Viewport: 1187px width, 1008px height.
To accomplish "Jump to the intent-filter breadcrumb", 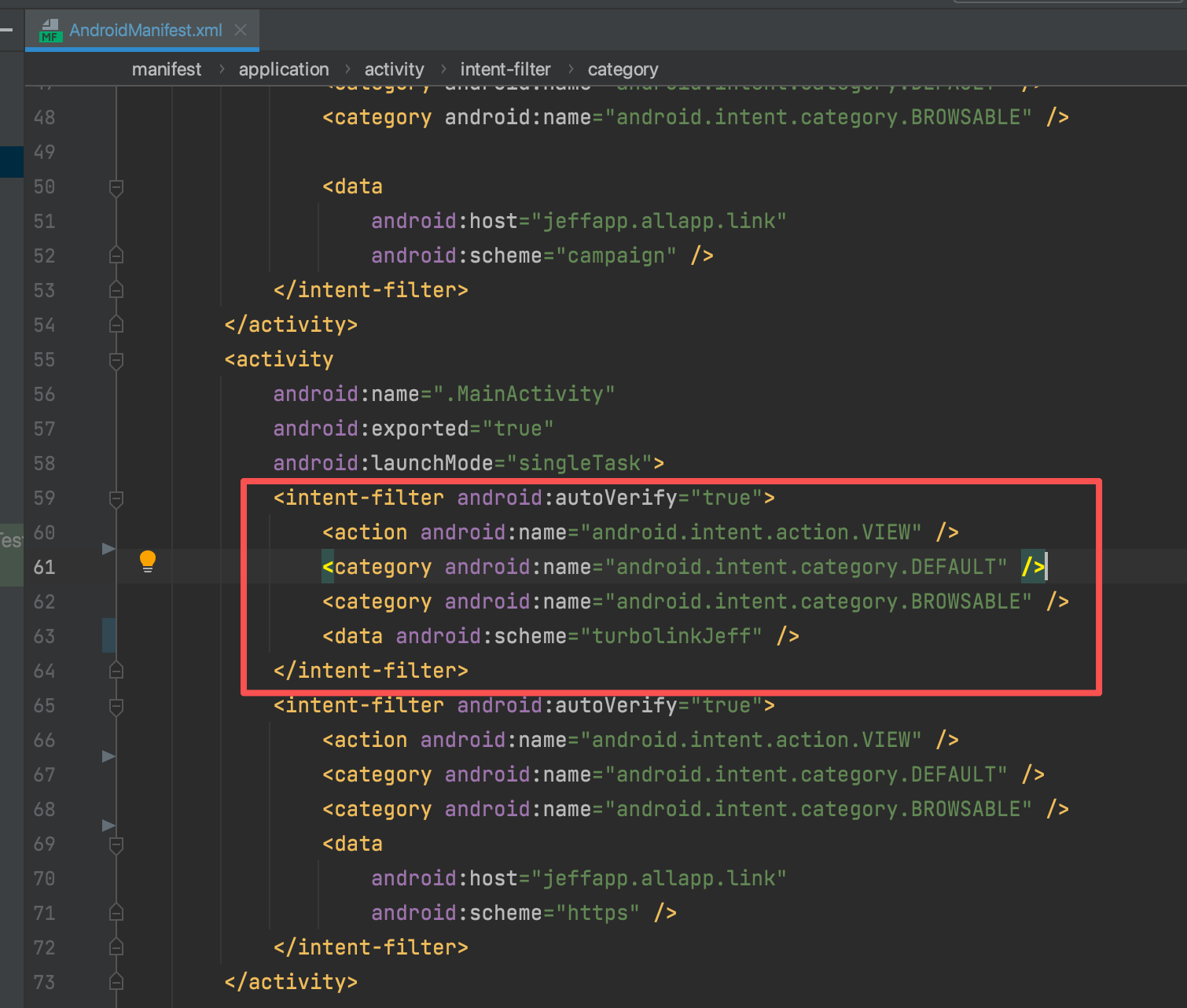I will point(505,69).
